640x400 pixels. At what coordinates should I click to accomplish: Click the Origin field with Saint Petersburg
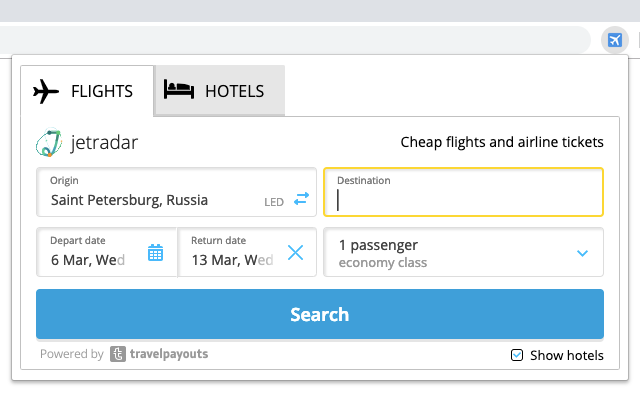tap(150, 192)
